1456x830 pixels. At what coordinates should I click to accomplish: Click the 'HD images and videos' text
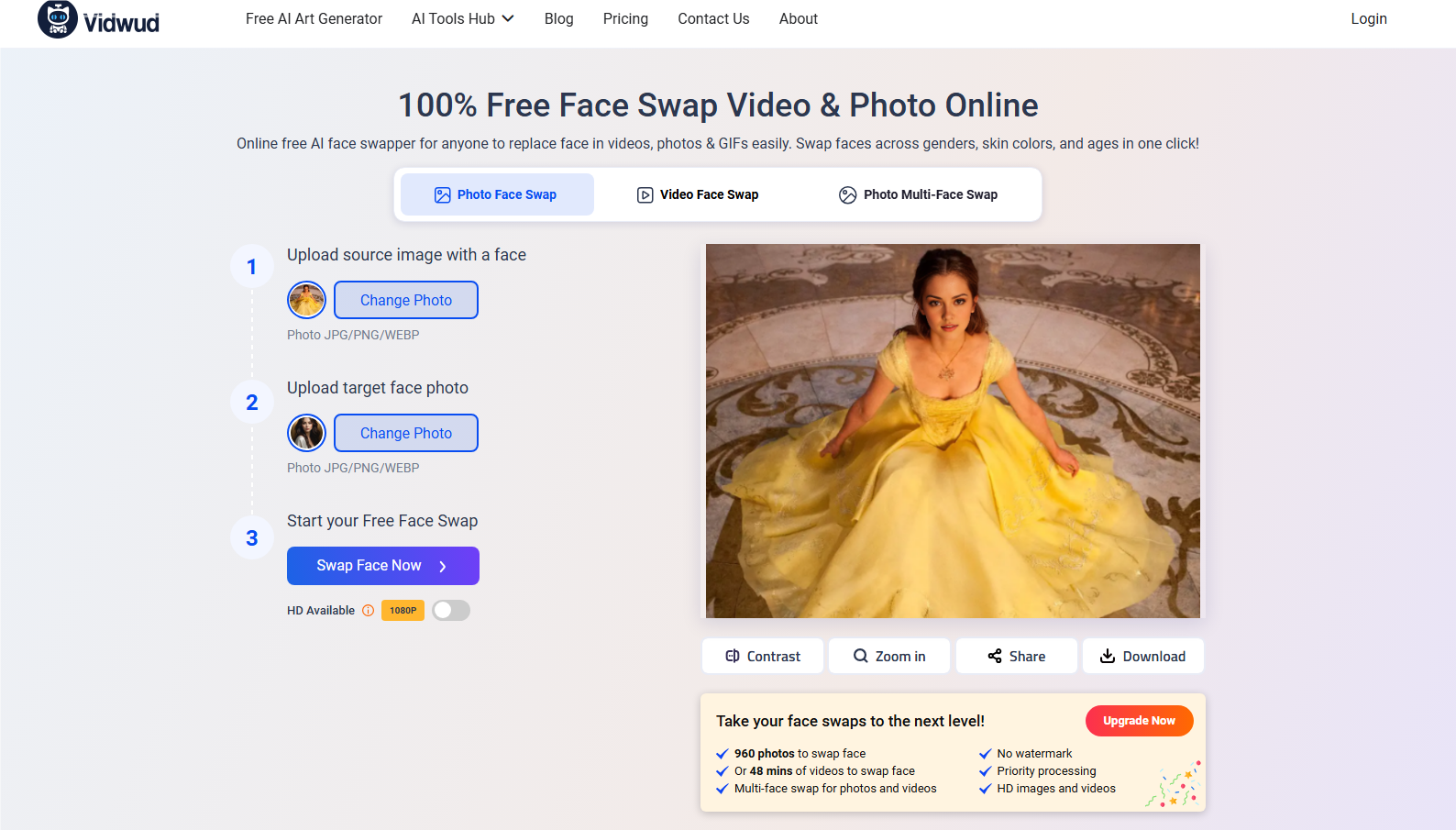pyautogui.click(x=1056, y=789)
